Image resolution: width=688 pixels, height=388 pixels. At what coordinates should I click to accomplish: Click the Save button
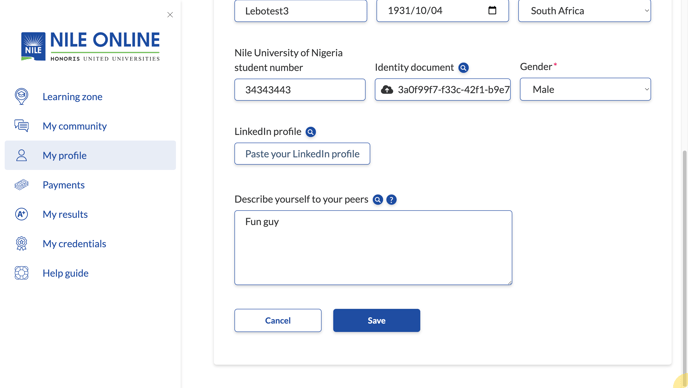tap(376, 320)
